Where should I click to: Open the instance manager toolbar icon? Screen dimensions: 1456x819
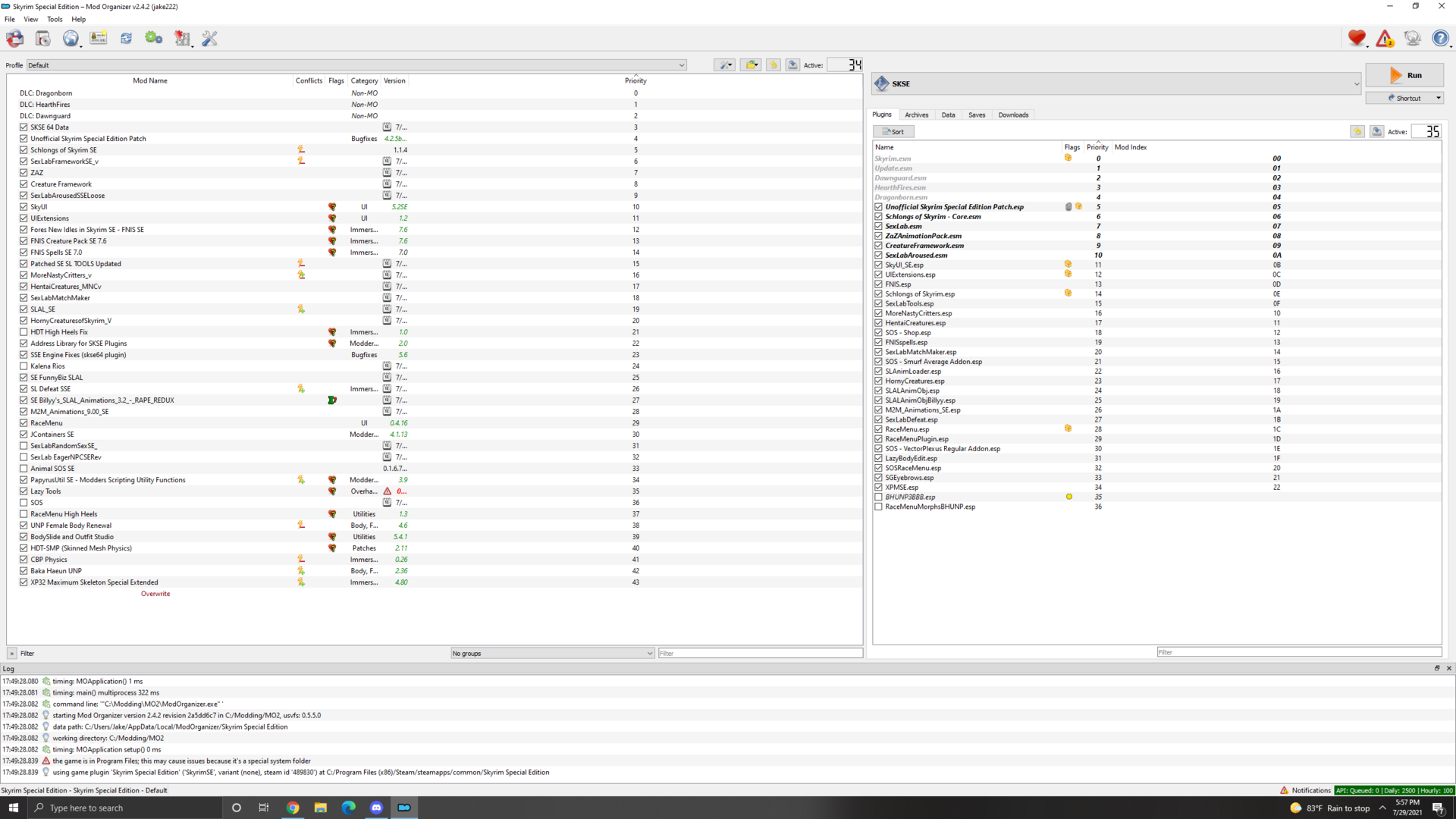[x=14, y=38]
